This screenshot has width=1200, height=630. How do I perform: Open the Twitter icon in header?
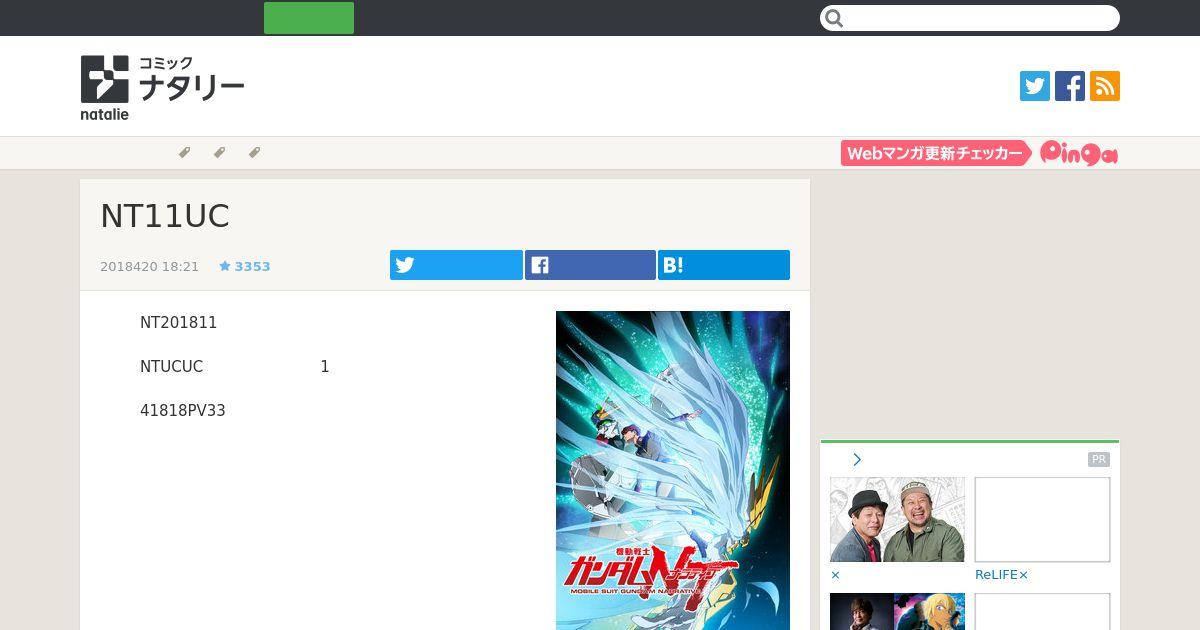point(1035,86)
